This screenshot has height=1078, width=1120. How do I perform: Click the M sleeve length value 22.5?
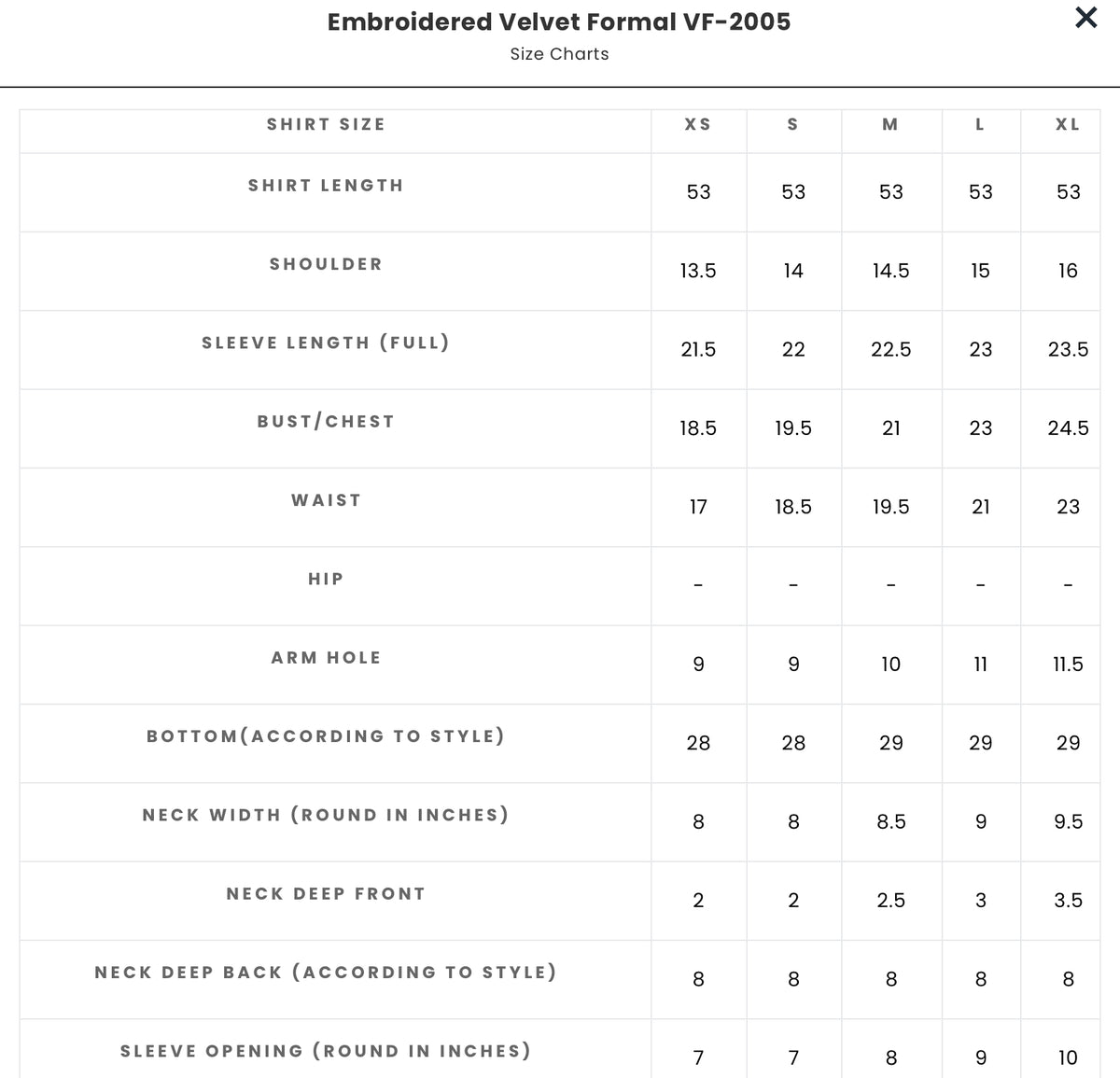pyautogui.click(x=890, y=350)
